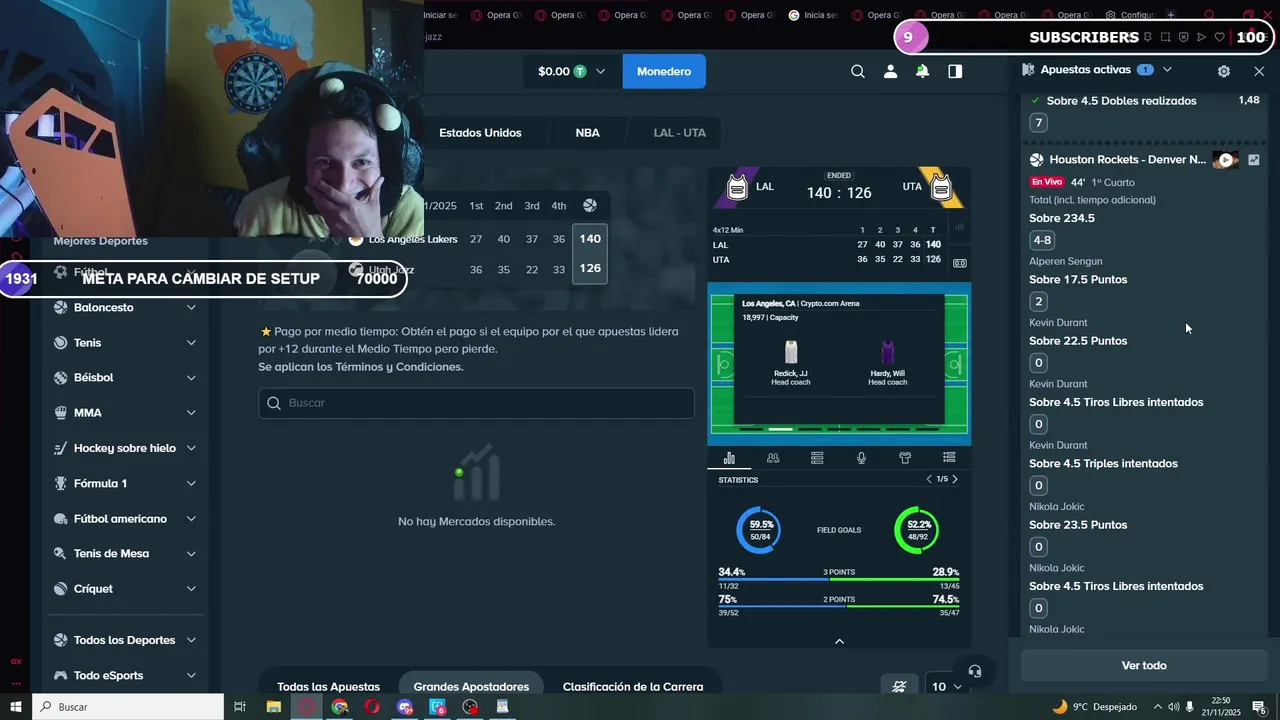The width and height of the screenshot is (1280, 720).
Task: Open the browser tab labeled Inicia se
Action: [x=814, y=15]
